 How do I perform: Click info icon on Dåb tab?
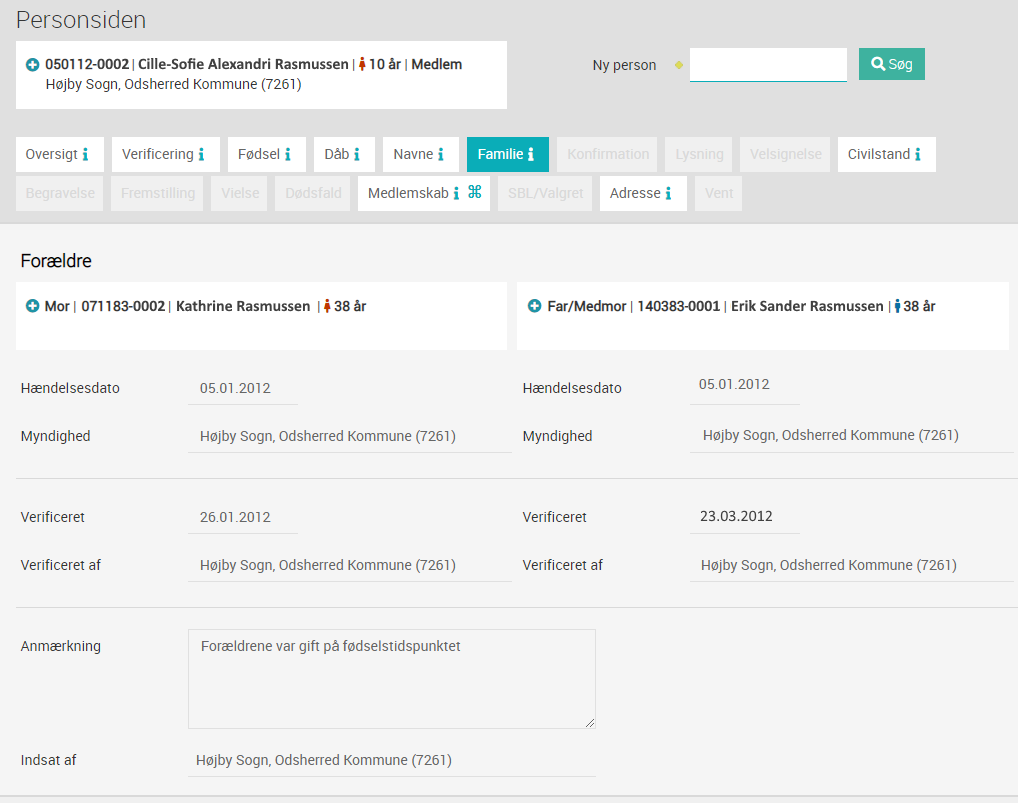pyautogui.click(x=357, y=154)
